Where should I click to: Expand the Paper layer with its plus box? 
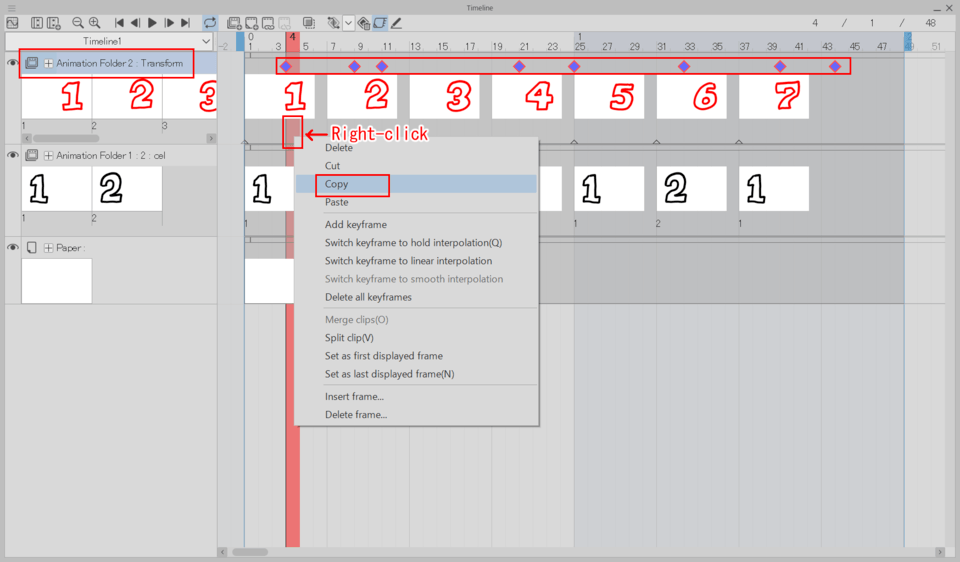48,248
